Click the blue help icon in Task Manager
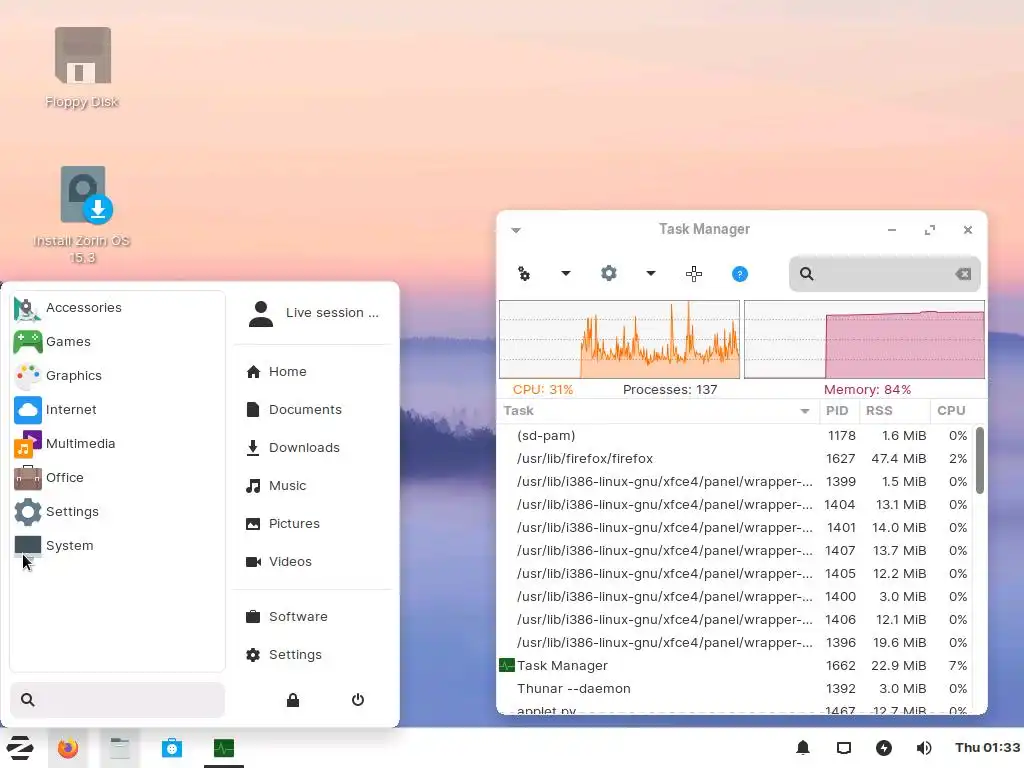The image size is (1024, 768). pyautogui.click(x=739, y=274)
